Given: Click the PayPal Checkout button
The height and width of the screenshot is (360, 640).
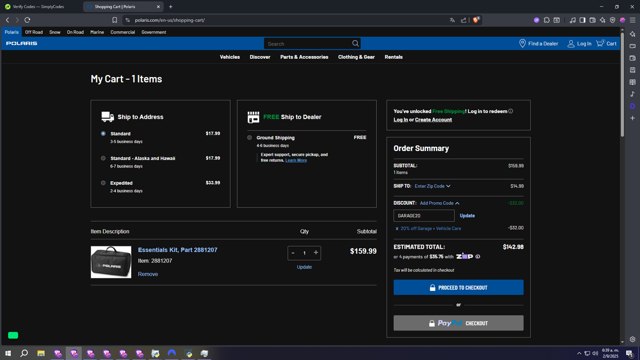Looking at the screenshot, I should (x=458, y=323).
